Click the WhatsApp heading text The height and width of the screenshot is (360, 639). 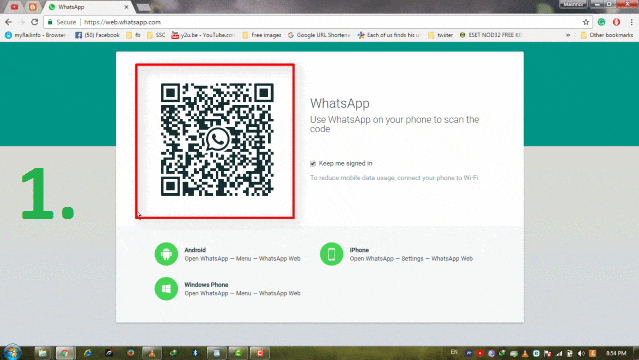pos(340,104)
